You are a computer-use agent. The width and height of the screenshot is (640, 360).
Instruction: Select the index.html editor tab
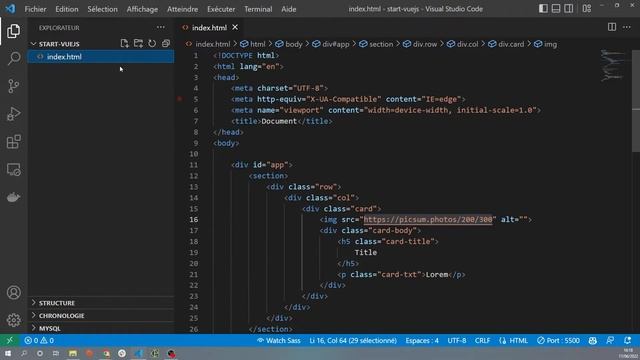(x=209, y=27)
